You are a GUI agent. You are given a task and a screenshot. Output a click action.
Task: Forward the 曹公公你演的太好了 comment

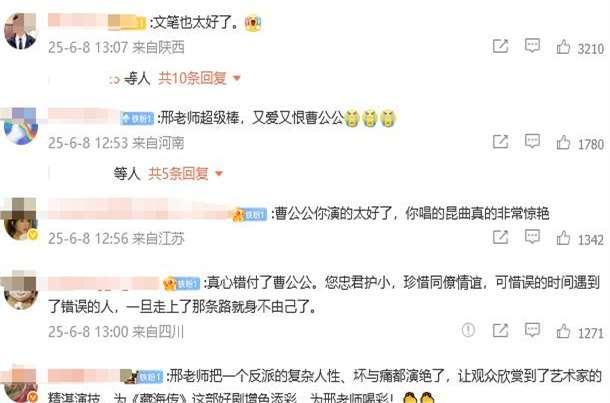click(500, 237)
